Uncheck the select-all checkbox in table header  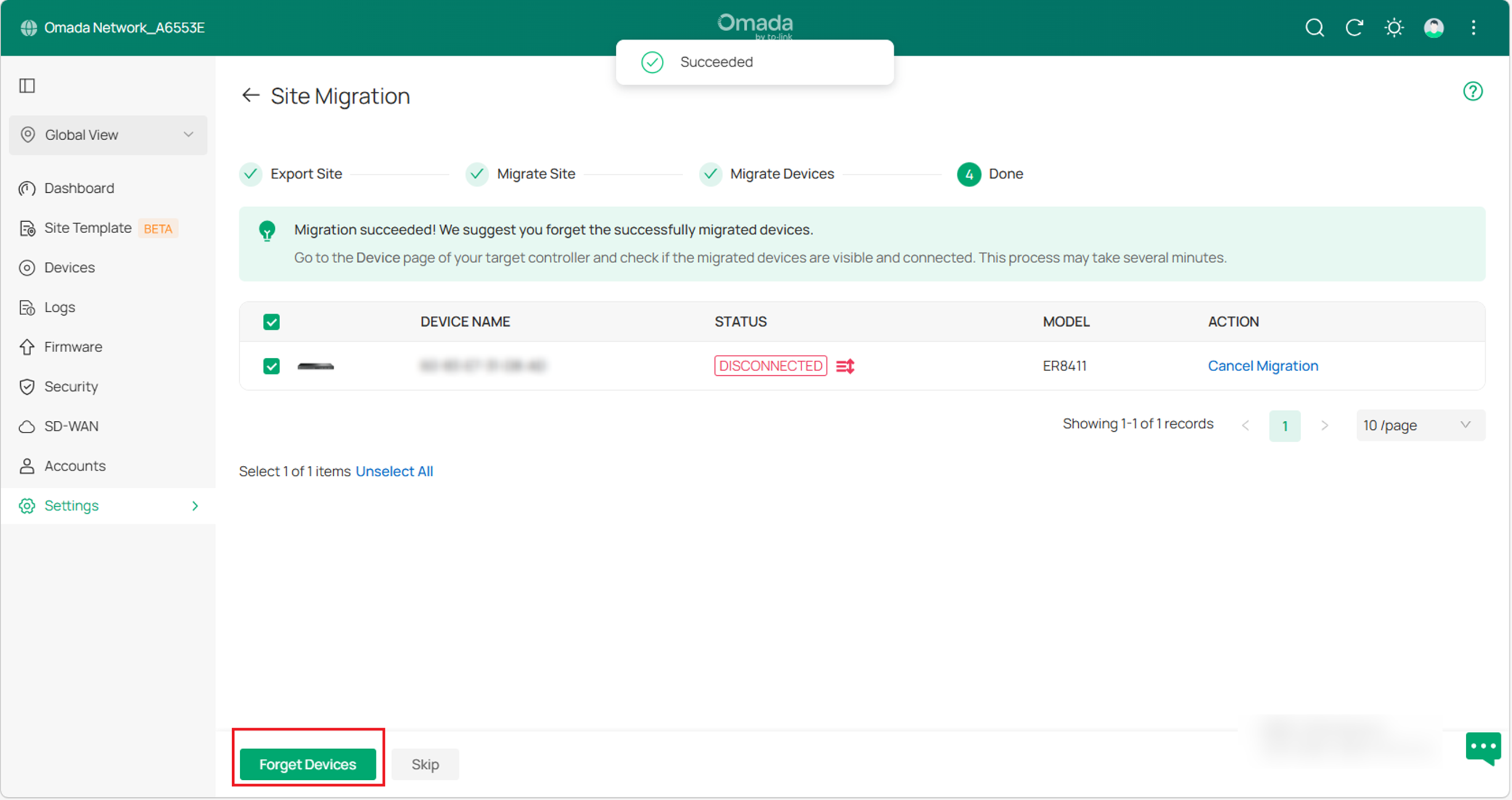(272, 322)
